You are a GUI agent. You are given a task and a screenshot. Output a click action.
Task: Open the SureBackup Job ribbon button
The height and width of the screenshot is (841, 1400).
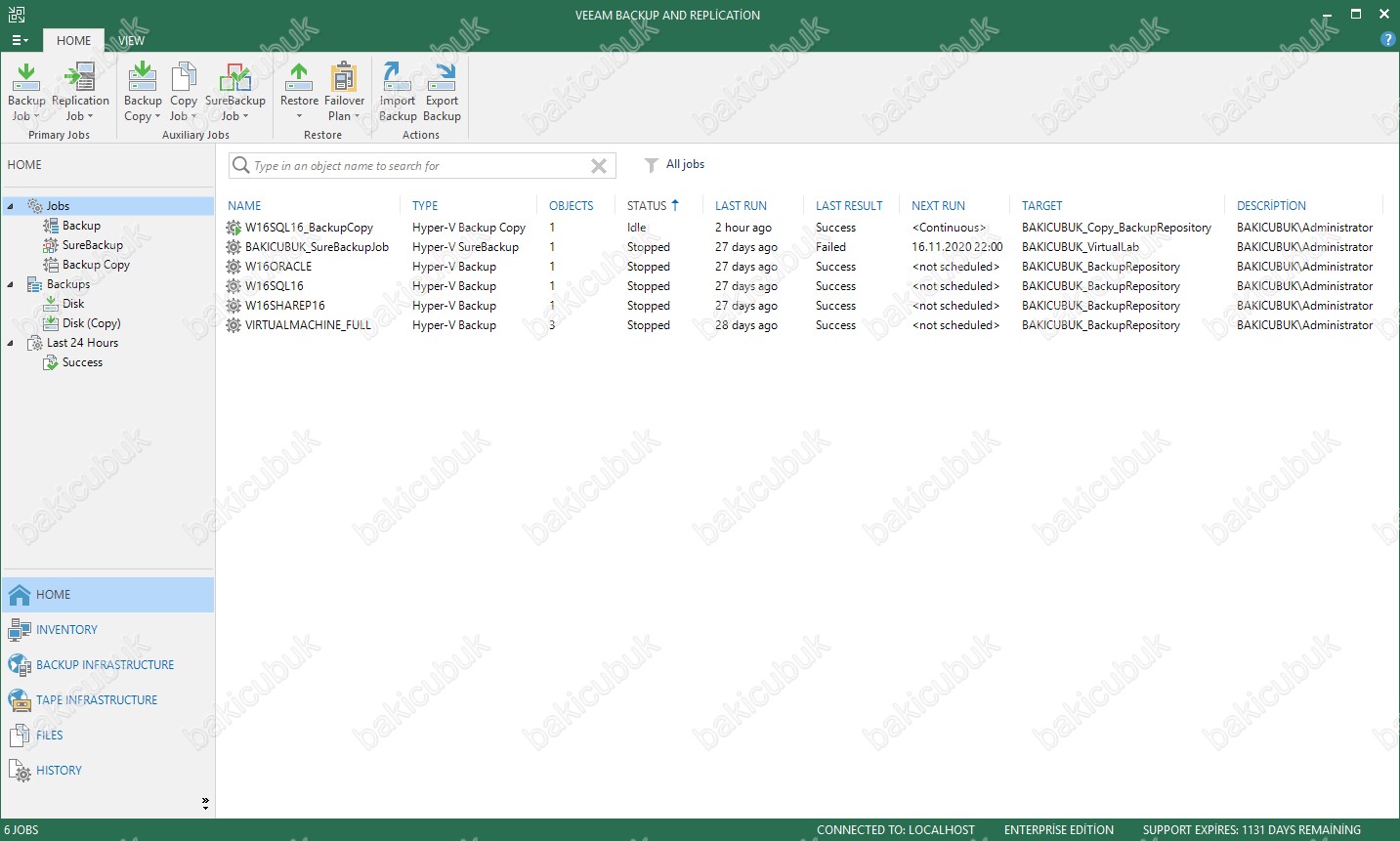click(234, 92)
